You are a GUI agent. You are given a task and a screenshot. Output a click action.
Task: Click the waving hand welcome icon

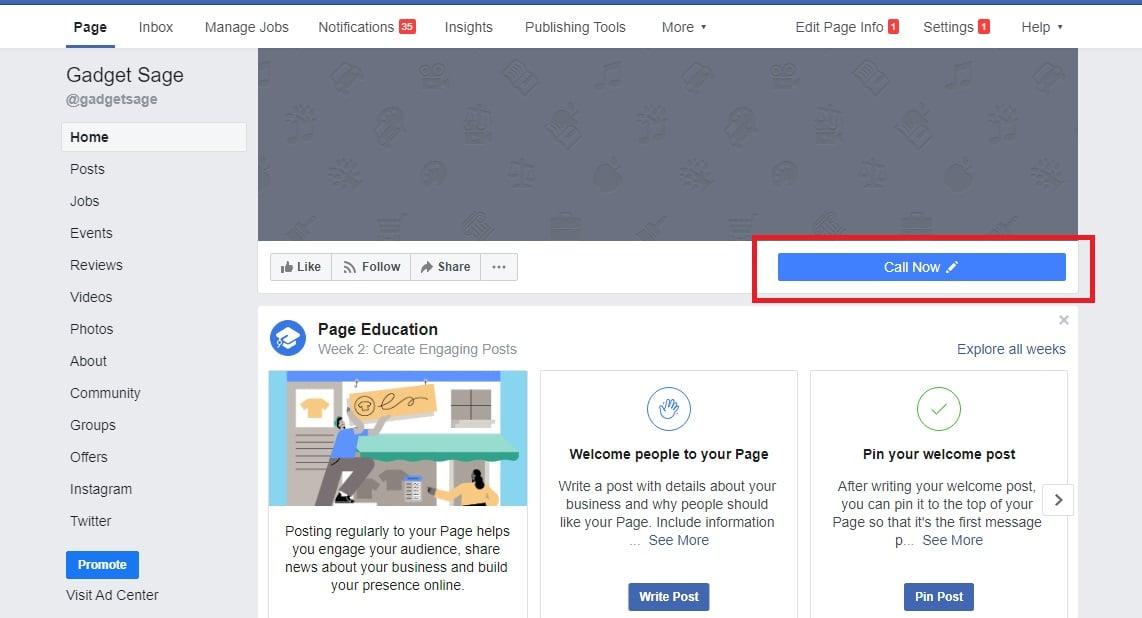[x=668, y=408]
